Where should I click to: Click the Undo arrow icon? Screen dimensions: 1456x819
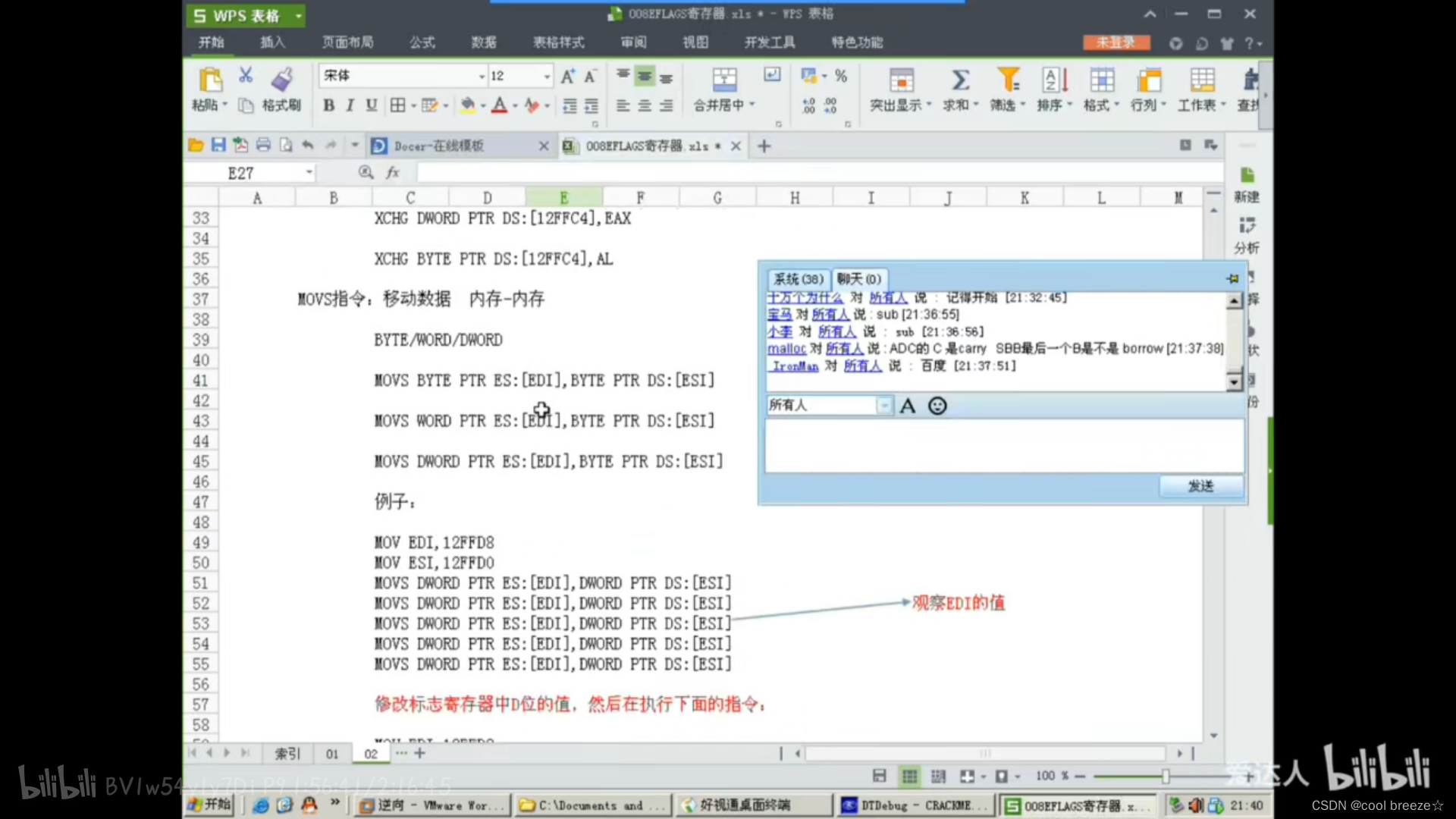308,145
